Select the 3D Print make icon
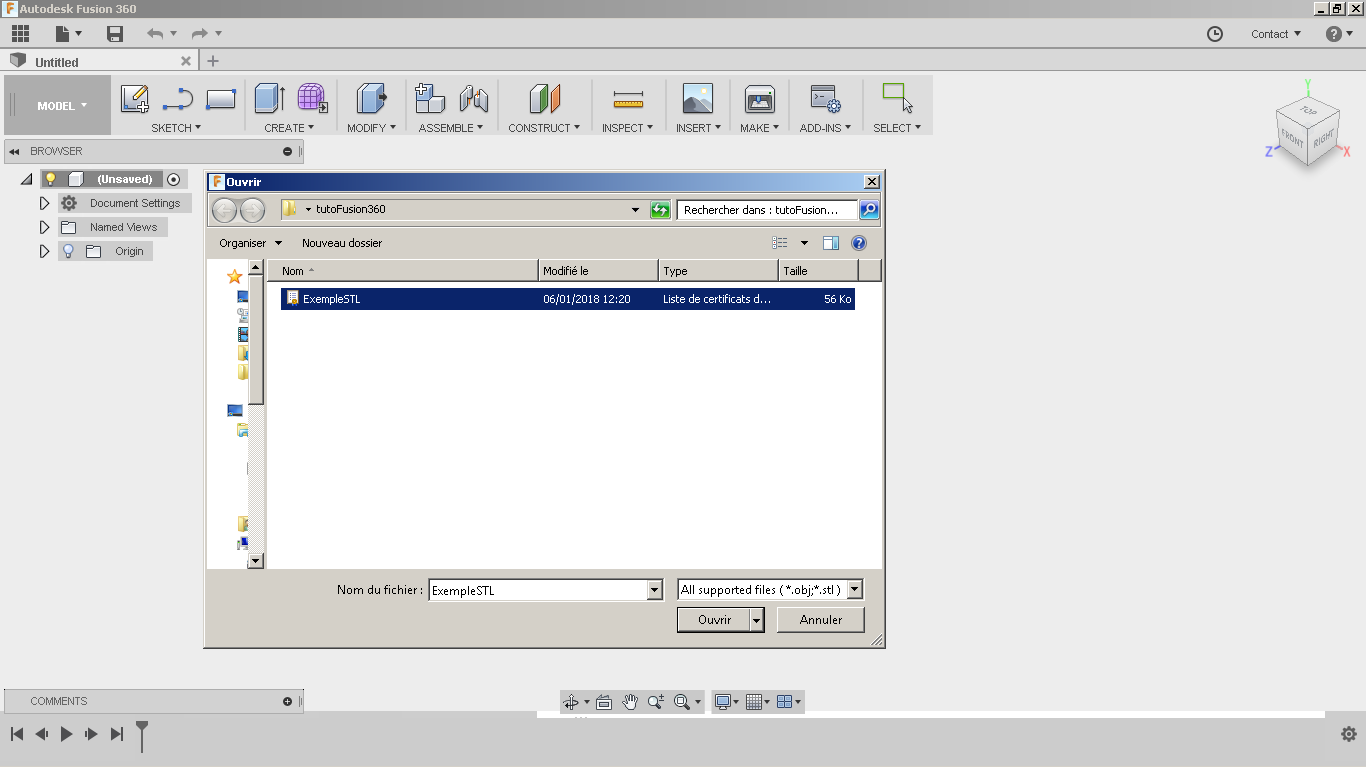Image resolution: width=1366 pixels, height=768 pixels. [x=760, y=99]
